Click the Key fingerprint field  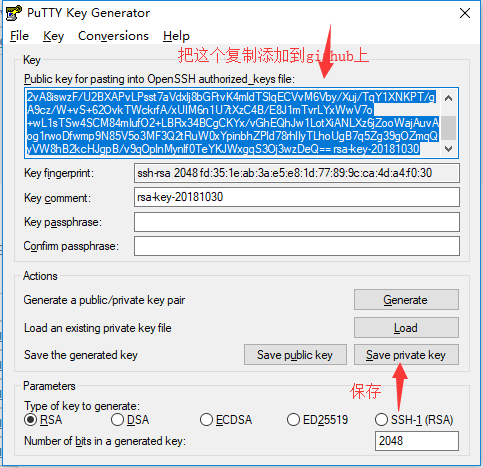tap(297, 173)
